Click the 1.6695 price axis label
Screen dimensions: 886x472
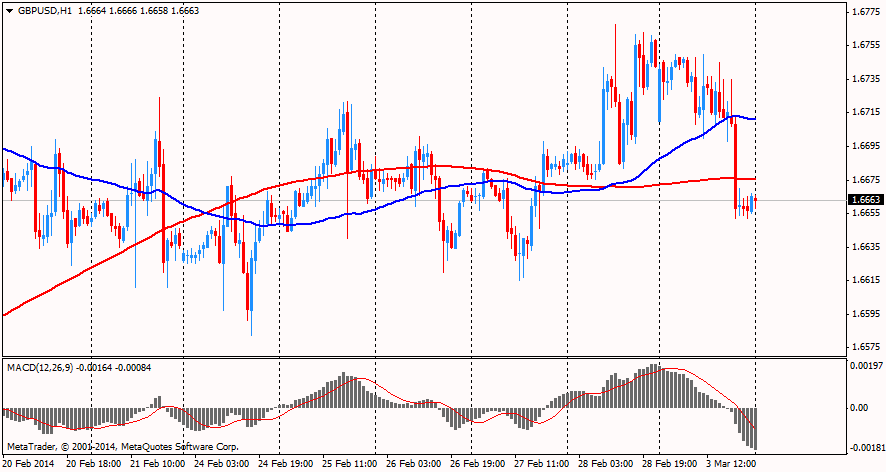(x=865, y=146)
